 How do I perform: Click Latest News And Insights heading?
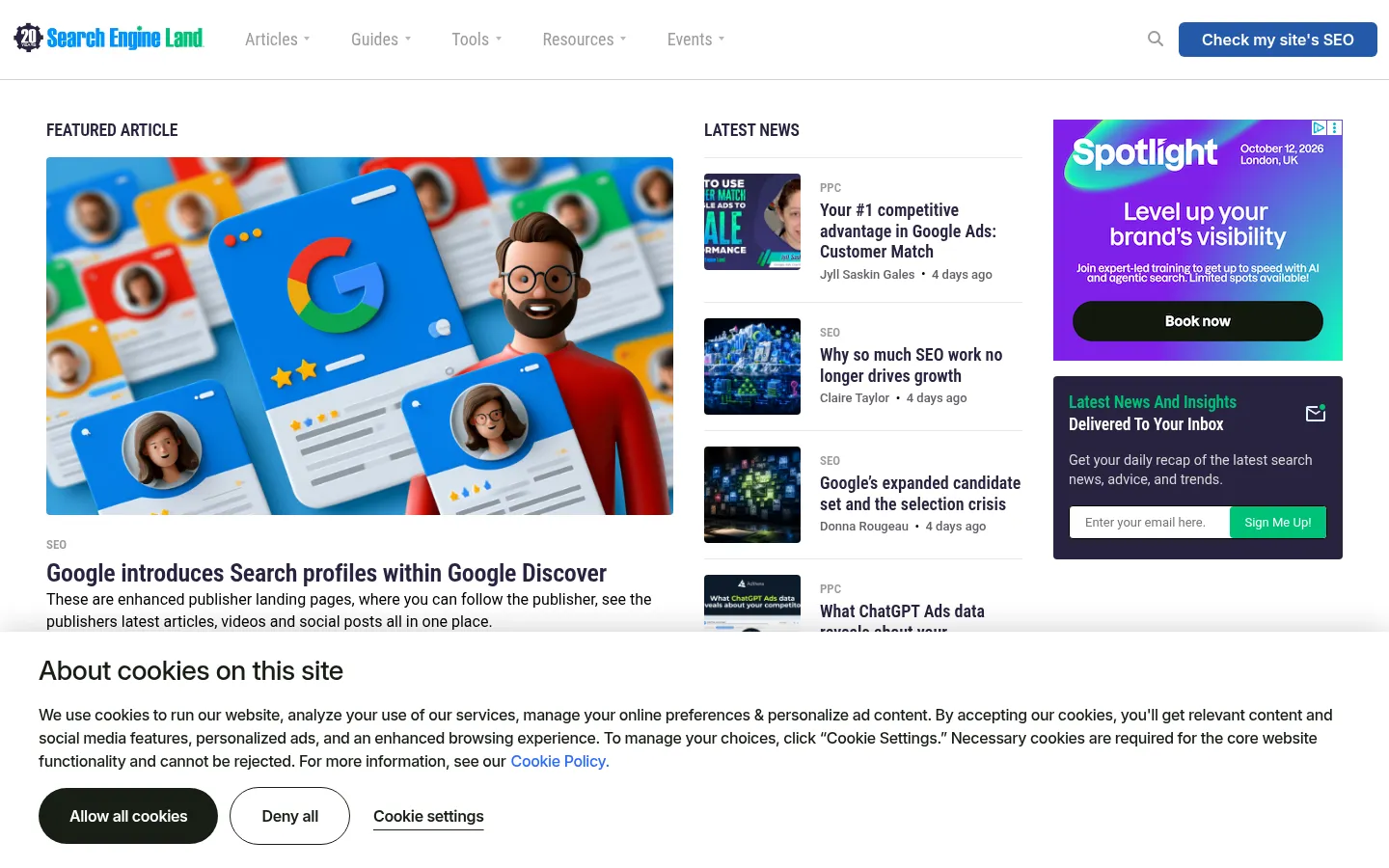tap(1153, 402)
